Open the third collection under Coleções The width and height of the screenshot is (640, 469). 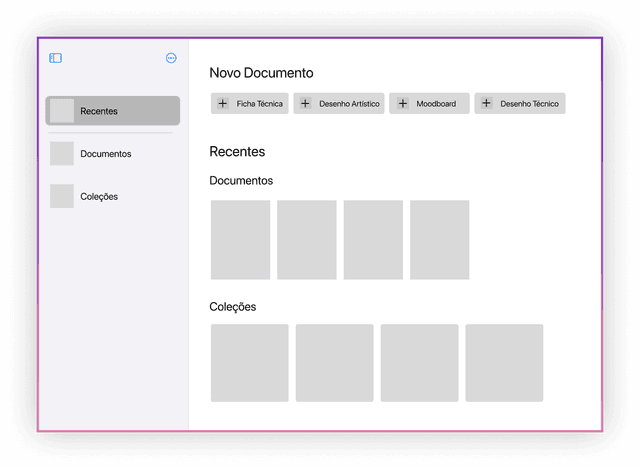coord(419,362)
